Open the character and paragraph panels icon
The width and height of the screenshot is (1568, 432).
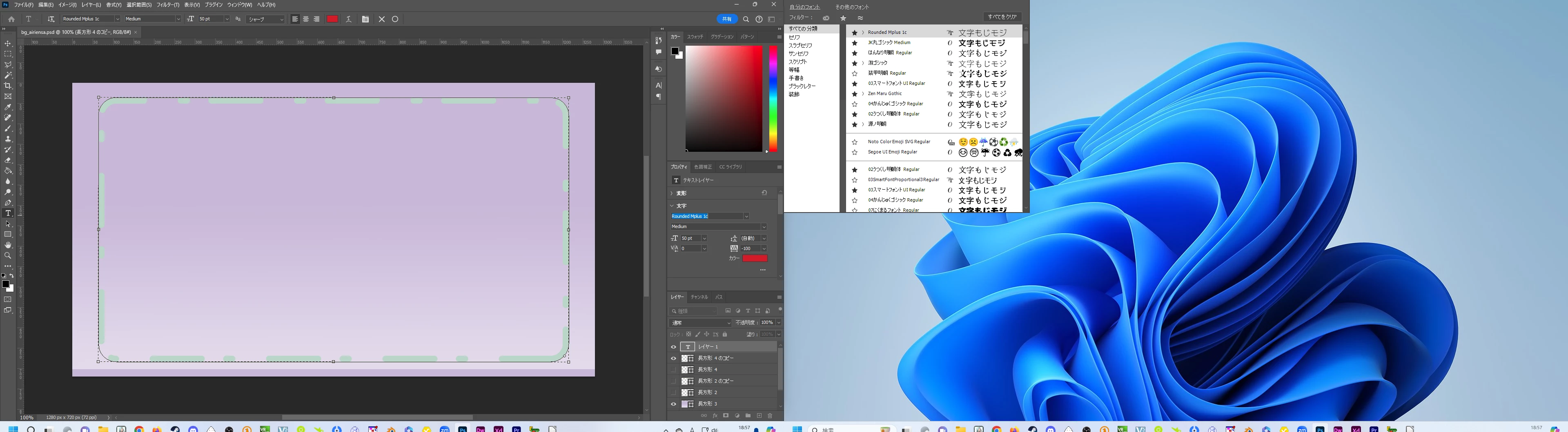coord(365,19)
